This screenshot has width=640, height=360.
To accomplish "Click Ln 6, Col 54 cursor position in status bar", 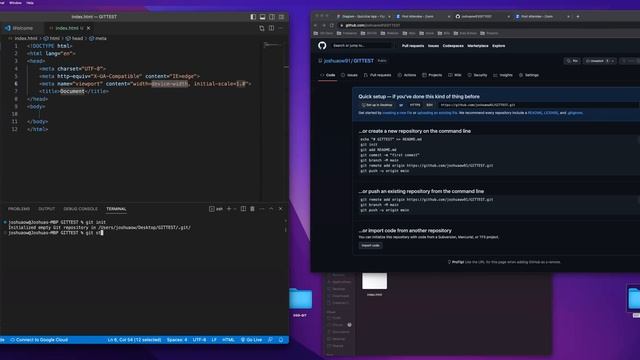I will tap(134, 340).
